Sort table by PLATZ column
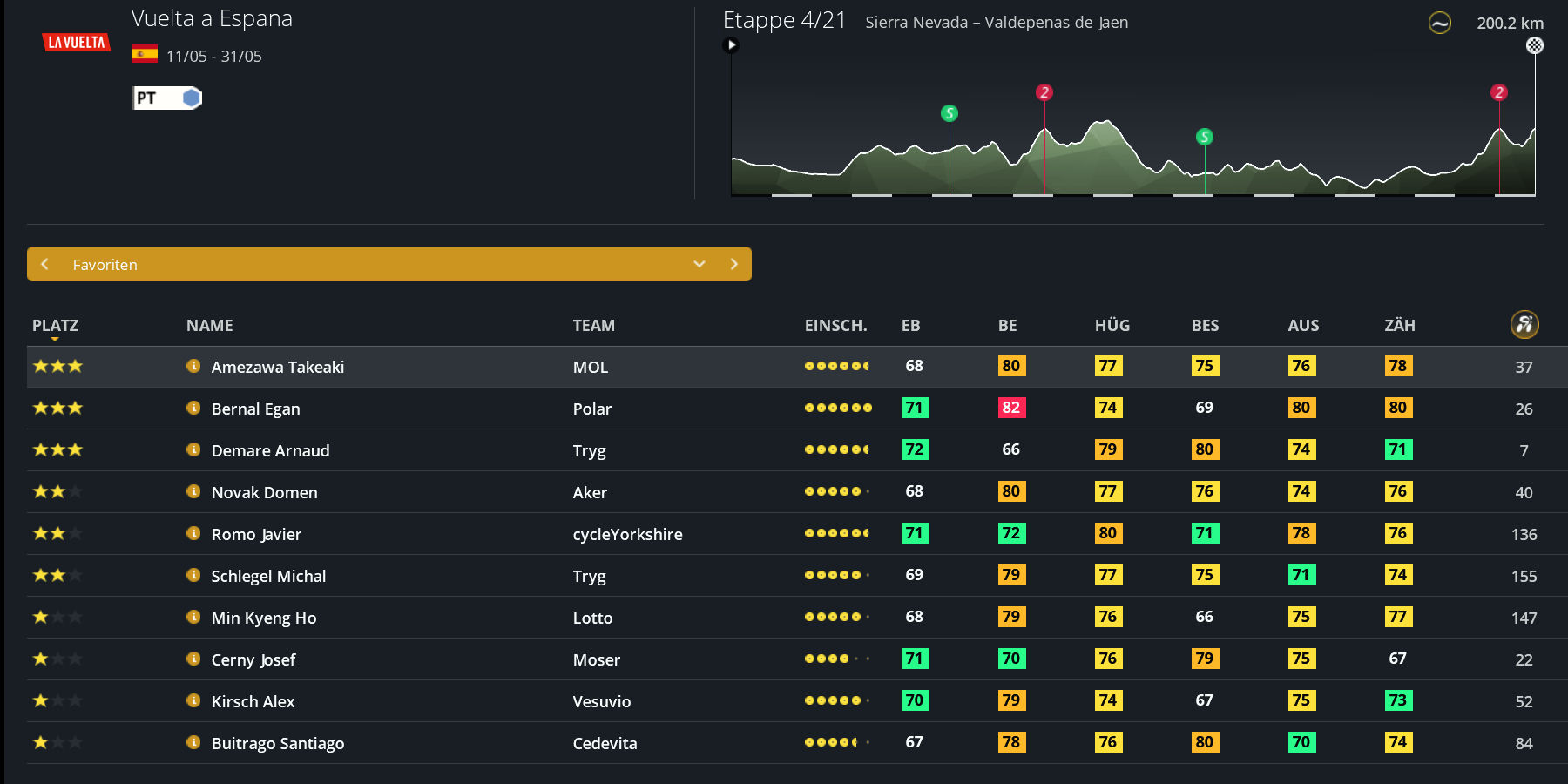1568x784 pixels. [x=55, y=325]
